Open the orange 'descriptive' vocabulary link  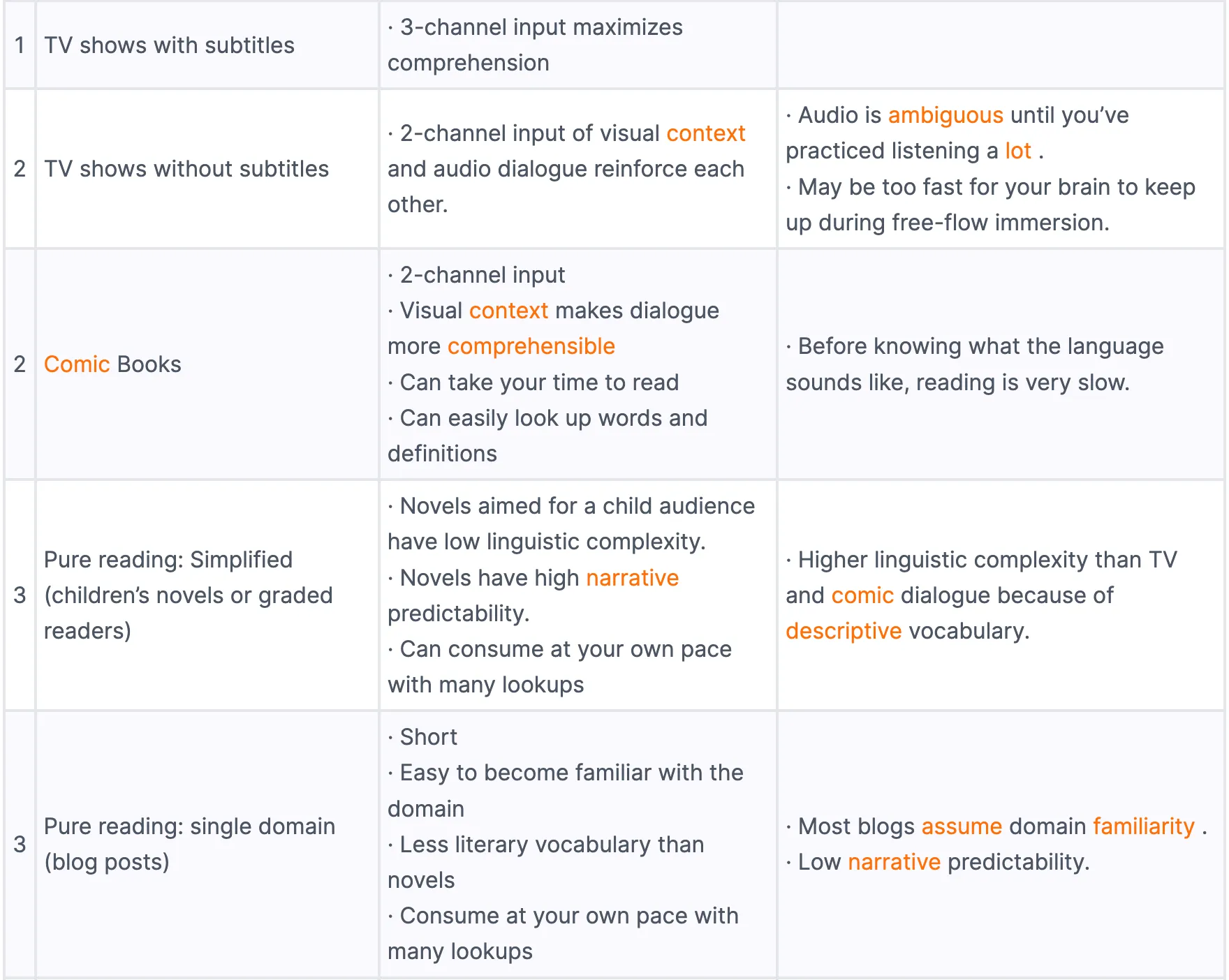(x=844, y=631)
